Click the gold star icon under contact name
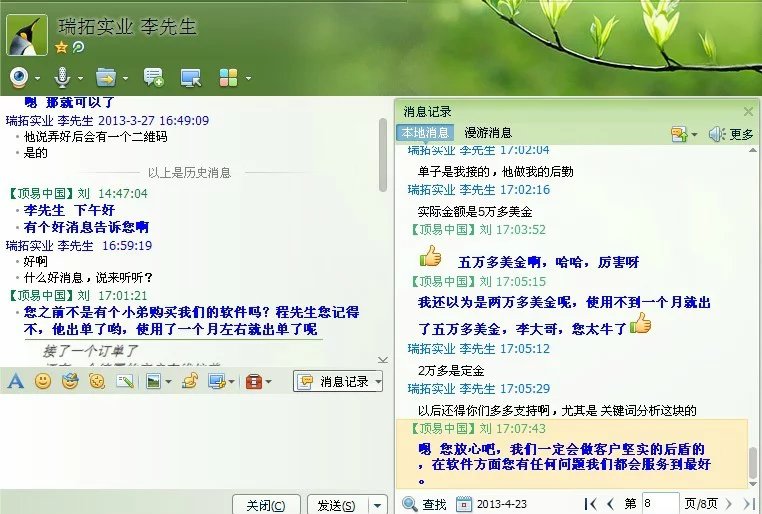 pyautogui.click(x=61, y=47)
